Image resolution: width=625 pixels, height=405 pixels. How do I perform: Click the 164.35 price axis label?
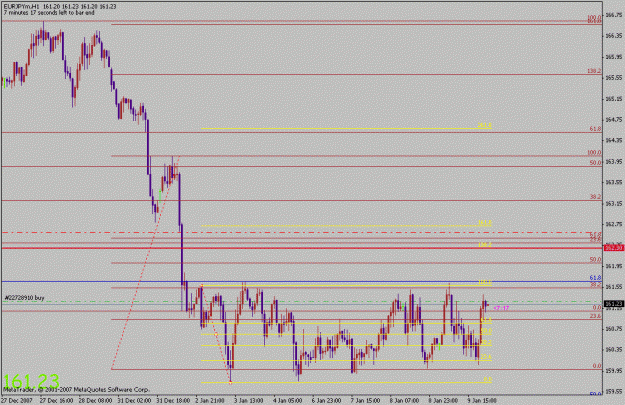pyautogui.click(x=614, y=140)
